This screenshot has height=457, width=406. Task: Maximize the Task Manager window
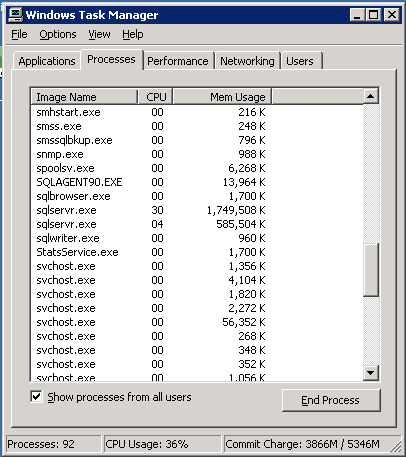point(373,15)
